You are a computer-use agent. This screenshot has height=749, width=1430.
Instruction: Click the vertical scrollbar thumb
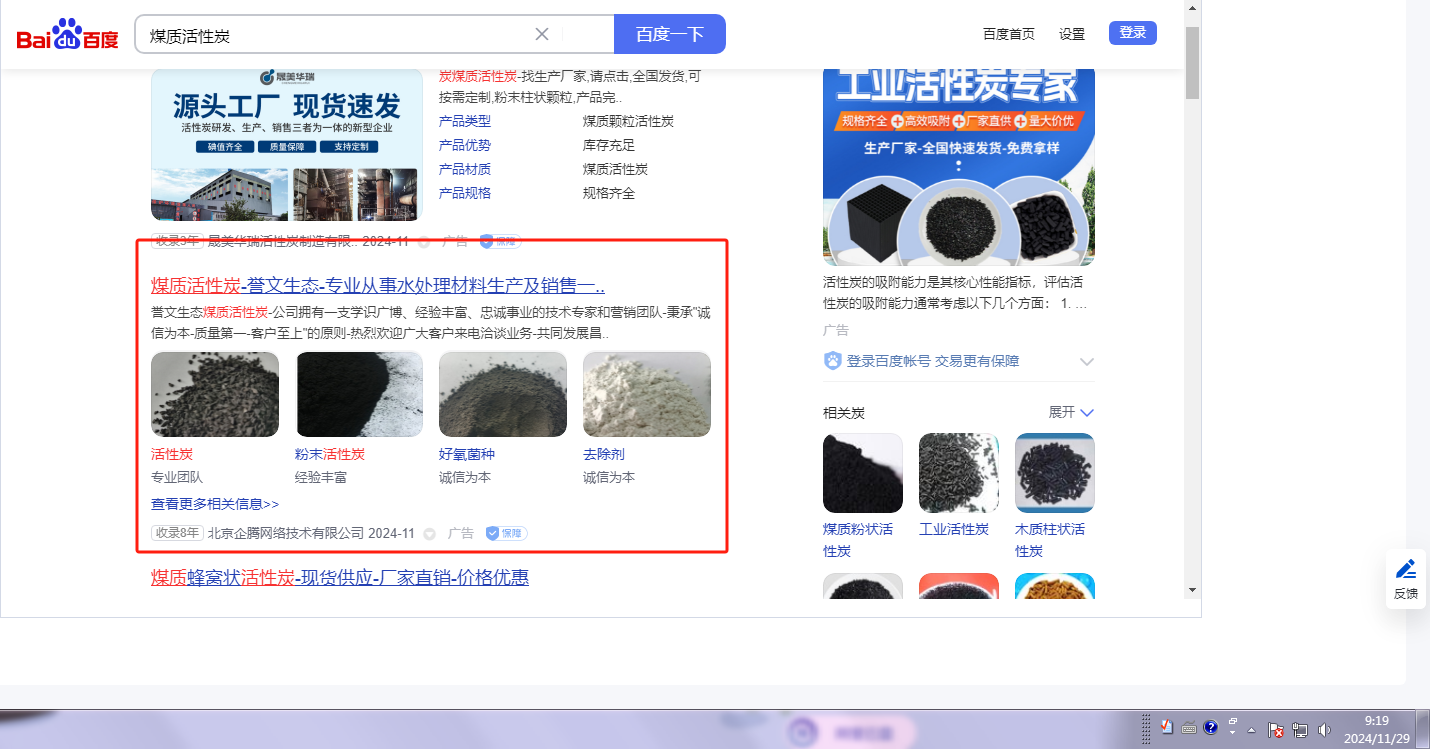[1192, 62]
